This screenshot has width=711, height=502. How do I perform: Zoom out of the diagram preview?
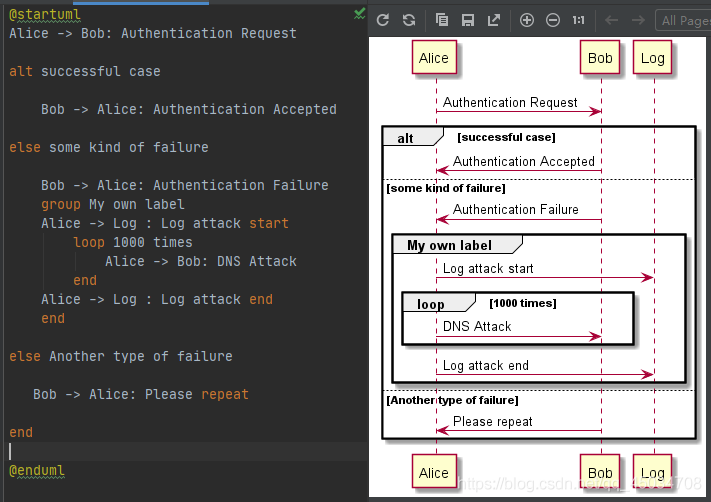click(553, 20)
